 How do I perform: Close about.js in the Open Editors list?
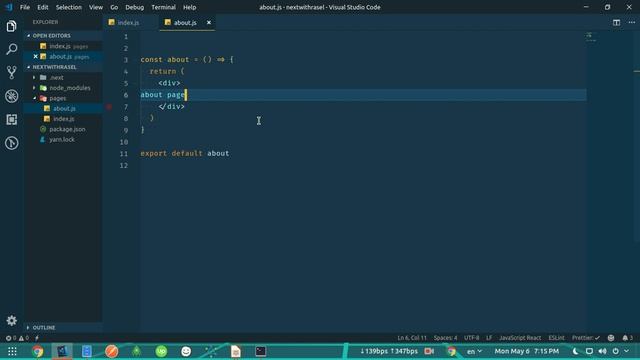point(36,56)
